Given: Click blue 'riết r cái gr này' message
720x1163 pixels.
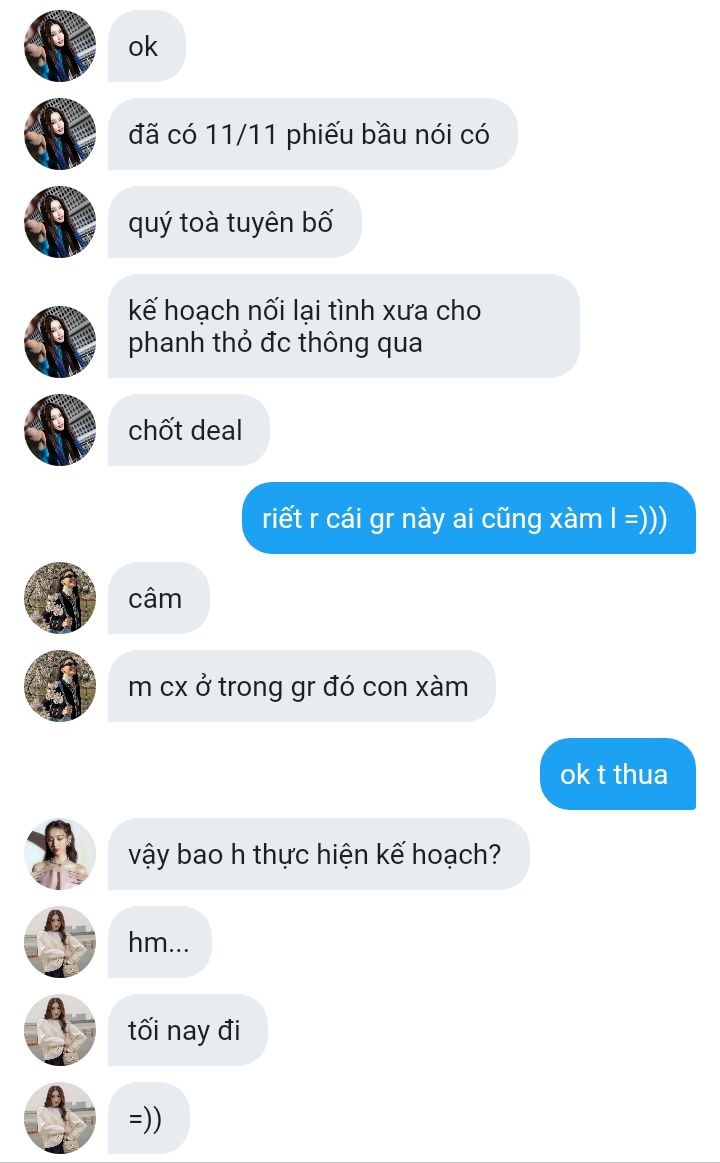Looking at the screenshot, I should [469, 518].
